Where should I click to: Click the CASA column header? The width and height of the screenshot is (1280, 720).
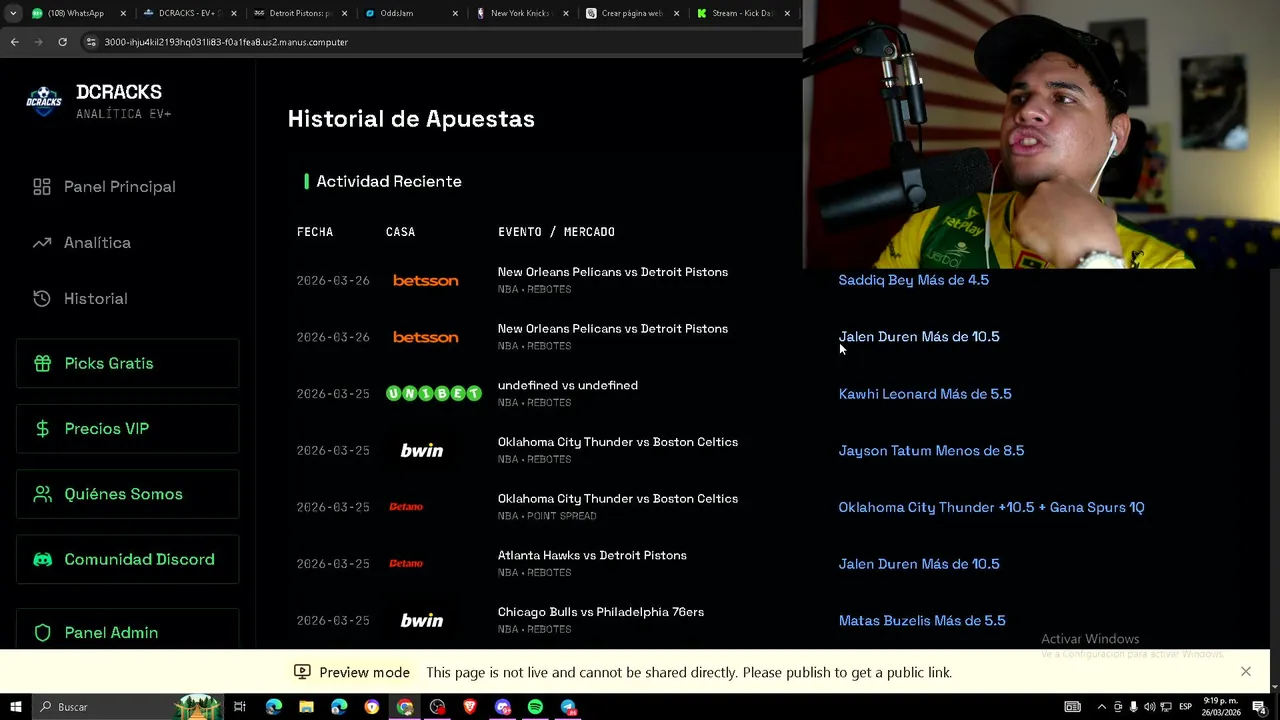400,232
